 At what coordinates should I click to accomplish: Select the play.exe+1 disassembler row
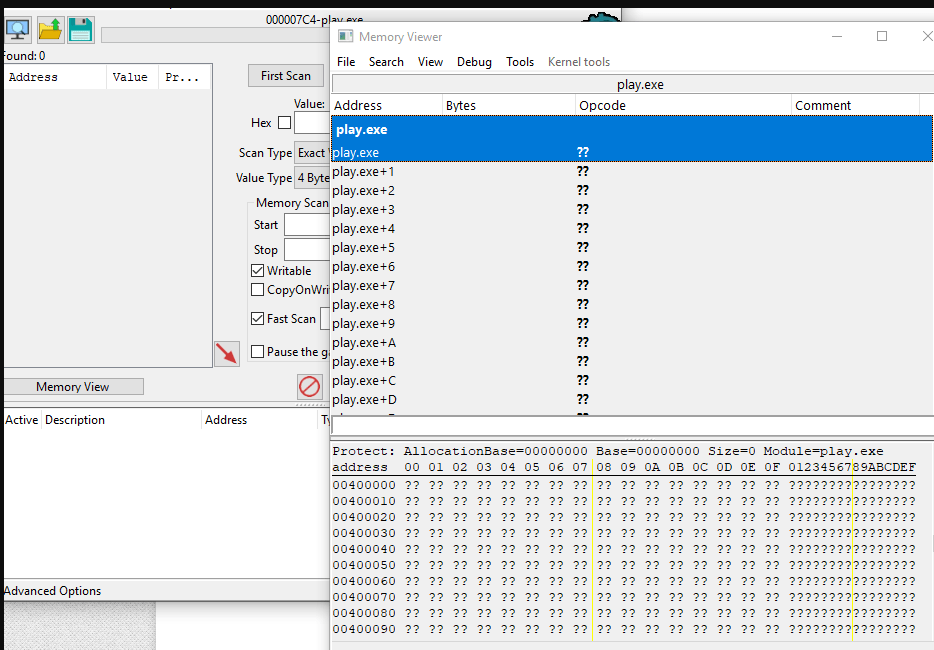[x=631, y=172]
